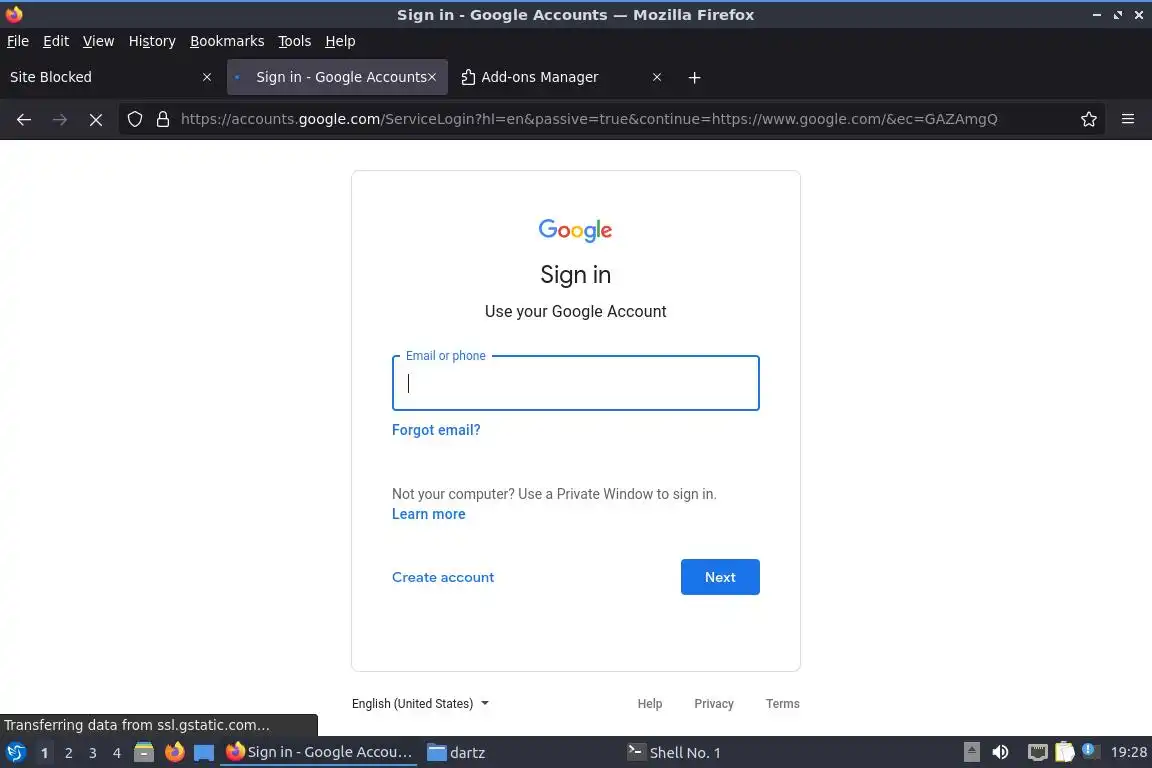
Task: Close the Site Blocked tab
Action: [x=207, y=77]
